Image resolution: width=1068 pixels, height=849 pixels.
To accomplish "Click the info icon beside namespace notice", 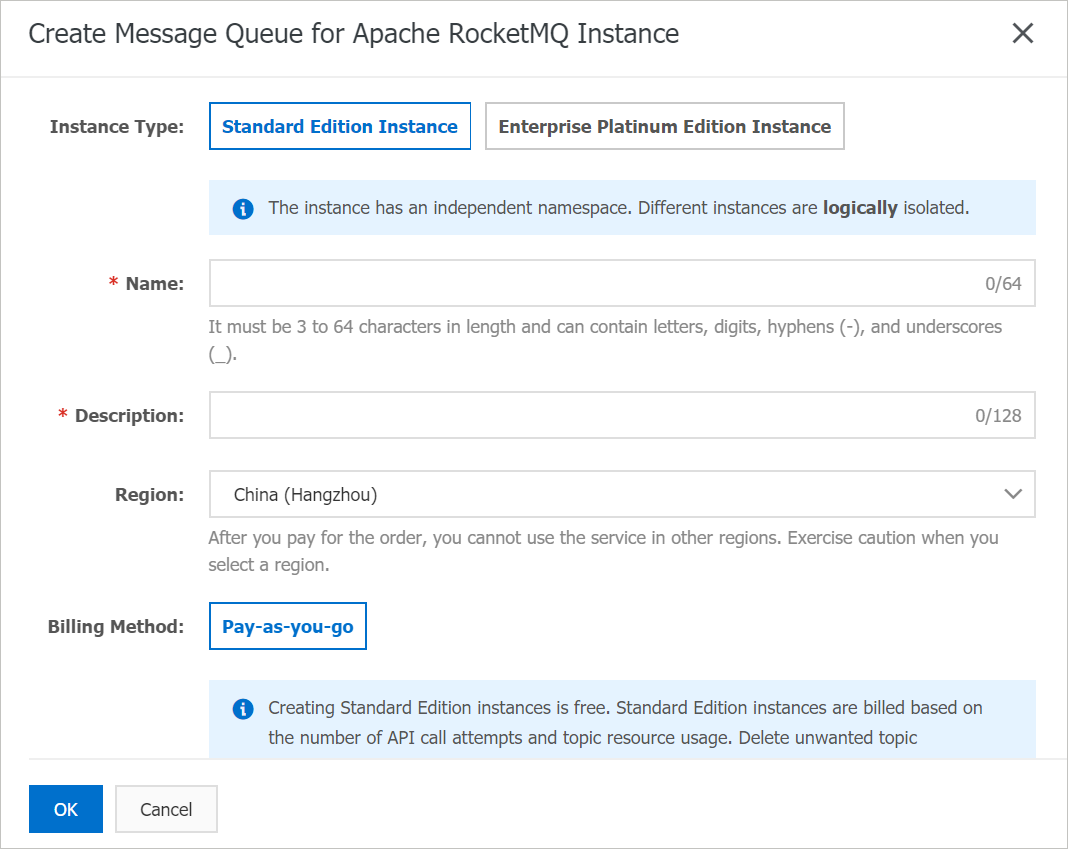I will pos(243,209).
